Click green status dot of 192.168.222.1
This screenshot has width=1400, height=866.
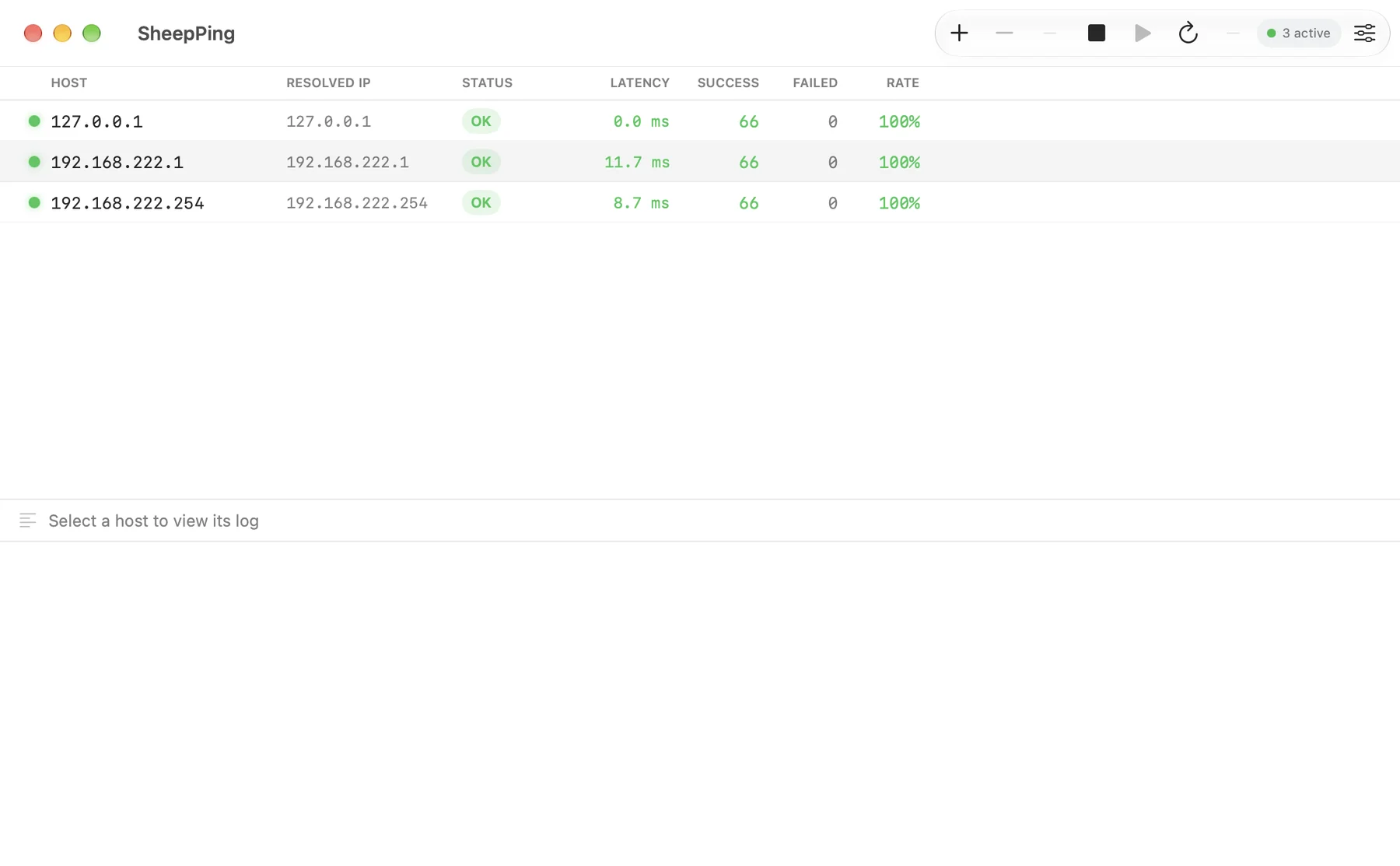tap(34, 162)
